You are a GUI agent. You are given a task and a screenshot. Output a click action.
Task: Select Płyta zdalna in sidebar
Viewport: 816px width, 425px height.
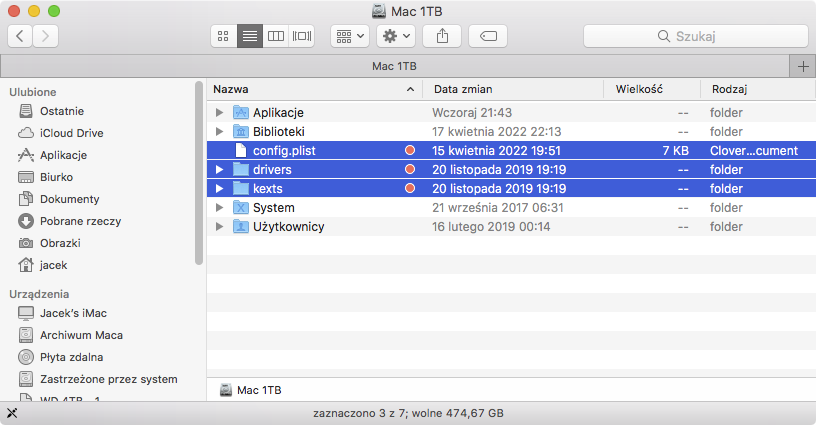(71, 357)
